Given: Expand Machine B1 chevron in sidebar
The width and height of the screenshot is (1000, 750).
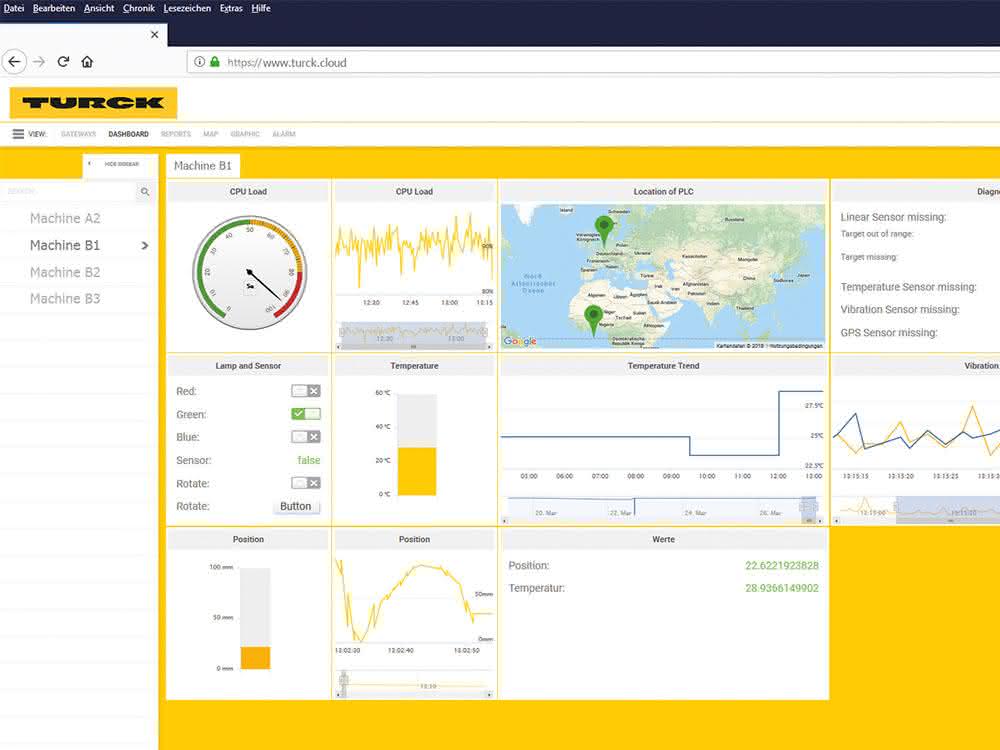Looking at the screenshot, I should (145, 246).
